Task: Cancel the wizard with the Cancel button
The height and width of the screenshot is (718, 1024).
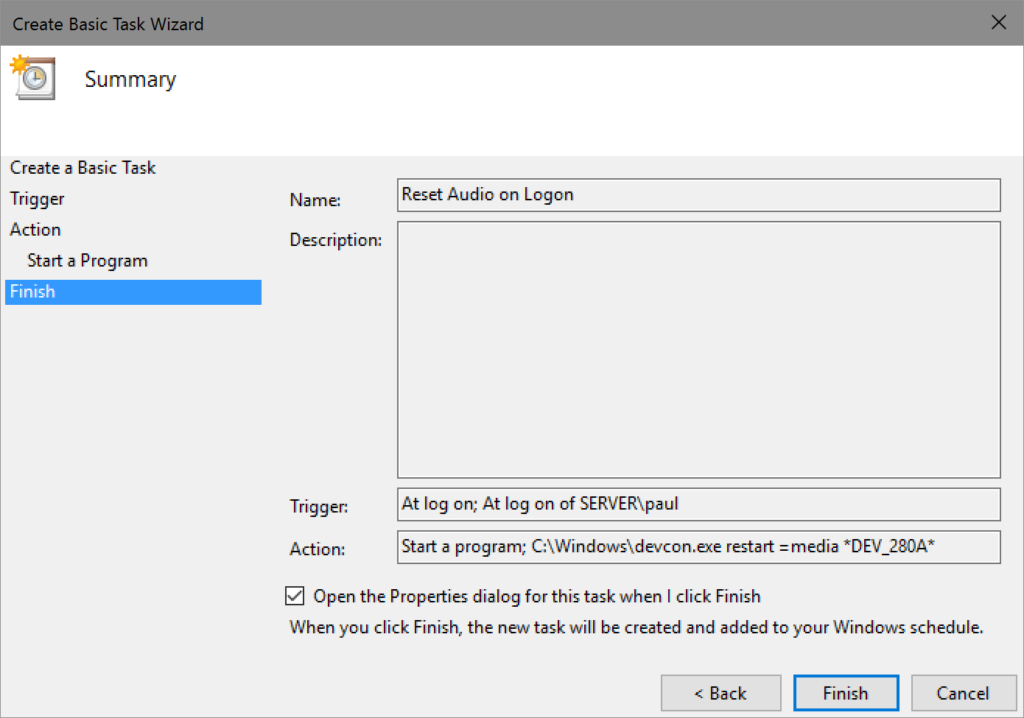Action: pos(962,693)
